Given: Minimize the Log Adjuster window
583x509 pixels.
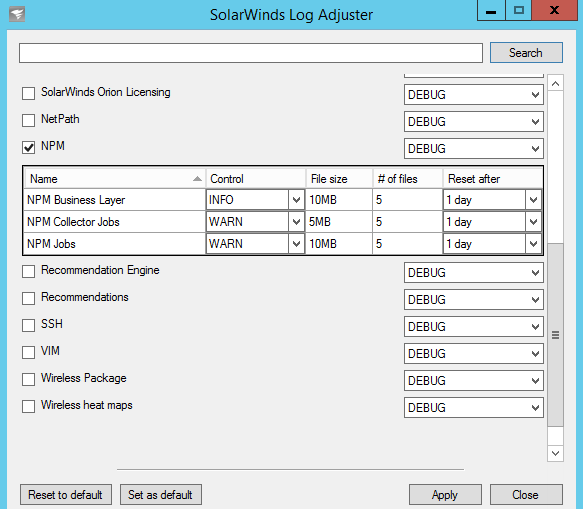Looking at the screenshot, I should pos(491,10).
